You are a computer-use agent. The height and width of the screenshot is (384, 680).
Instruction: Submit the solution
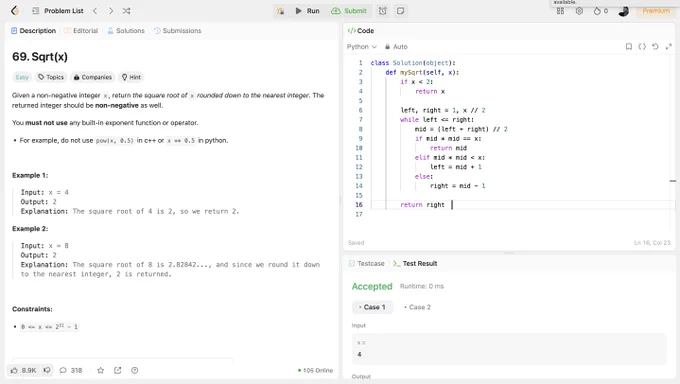tap(349, 11)
